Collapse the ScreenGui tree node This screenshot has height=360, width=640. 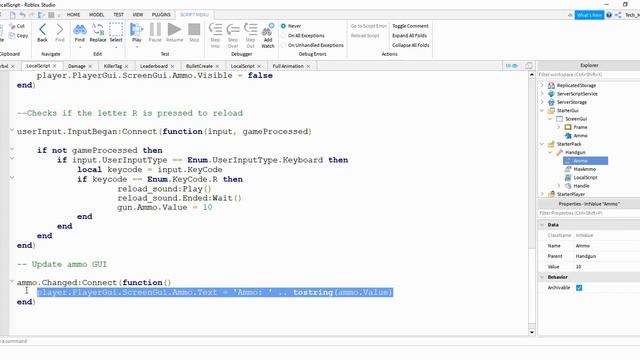[x=550, y=119]
